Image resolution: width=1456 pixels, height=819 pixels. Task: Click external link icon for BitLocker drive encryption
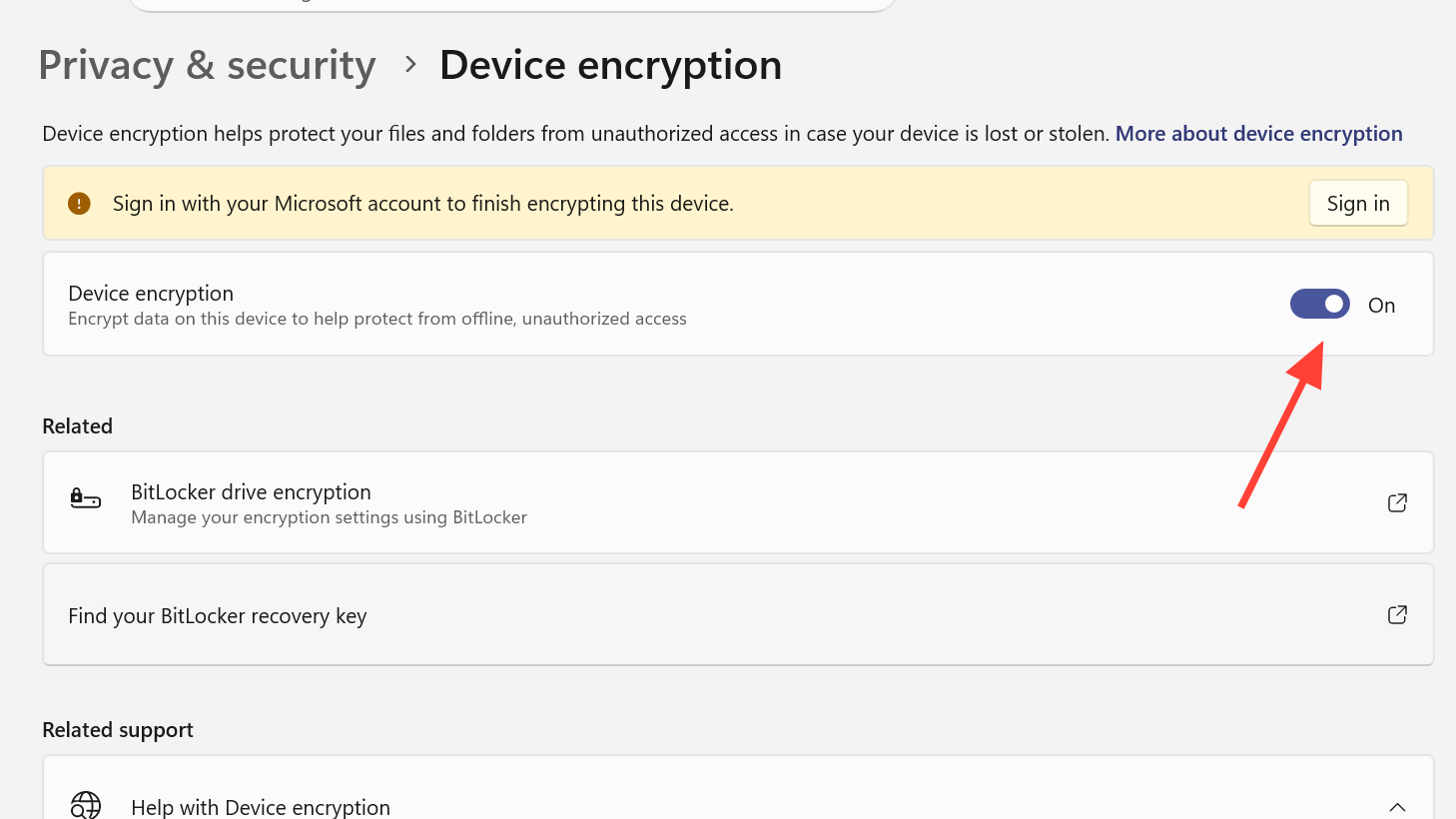[x=1397, y=503]
